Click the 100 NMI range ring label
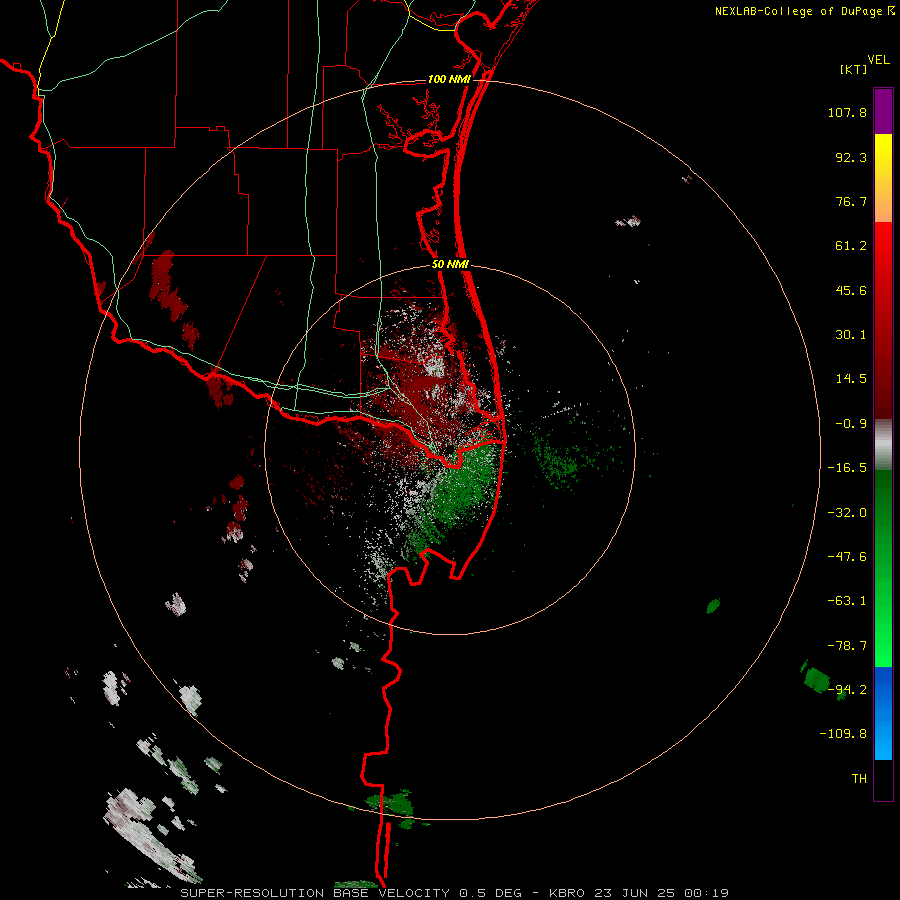Viewport: 900px width, 900px height. [x=449, y=79]
